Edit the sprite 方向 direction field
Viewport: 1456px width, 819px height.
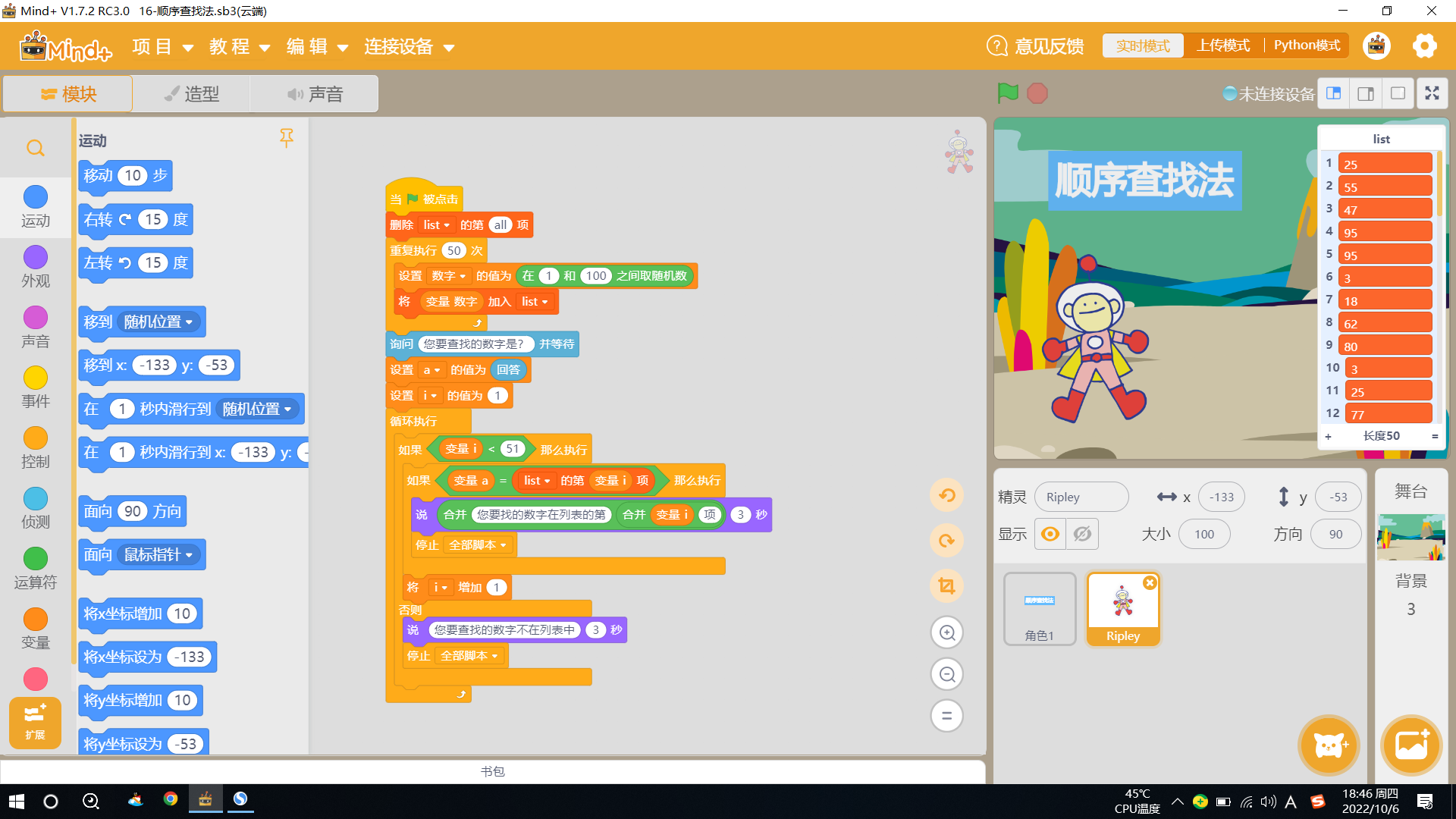tap(1335, 535)
